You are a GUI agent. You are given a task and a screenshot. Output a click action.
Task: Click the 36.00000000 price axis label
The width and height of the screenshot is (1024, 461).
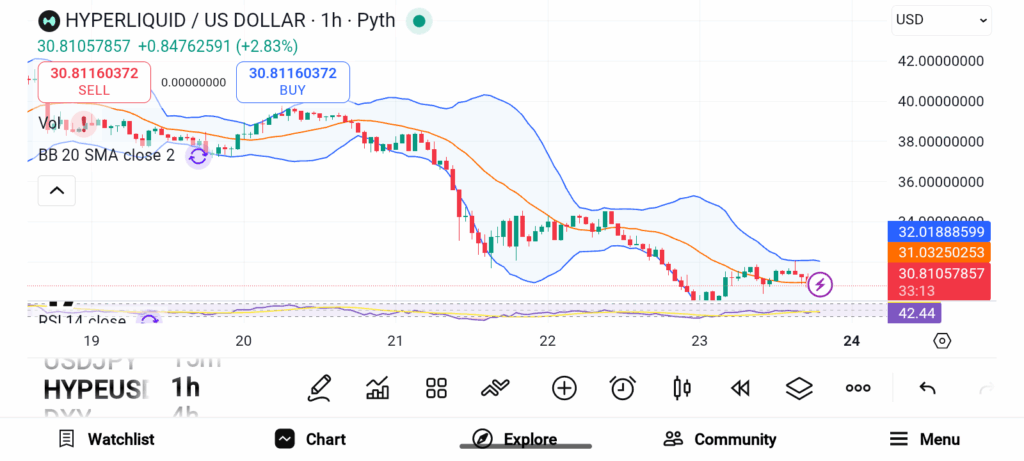pyautogui.click(x=941, y=182)
